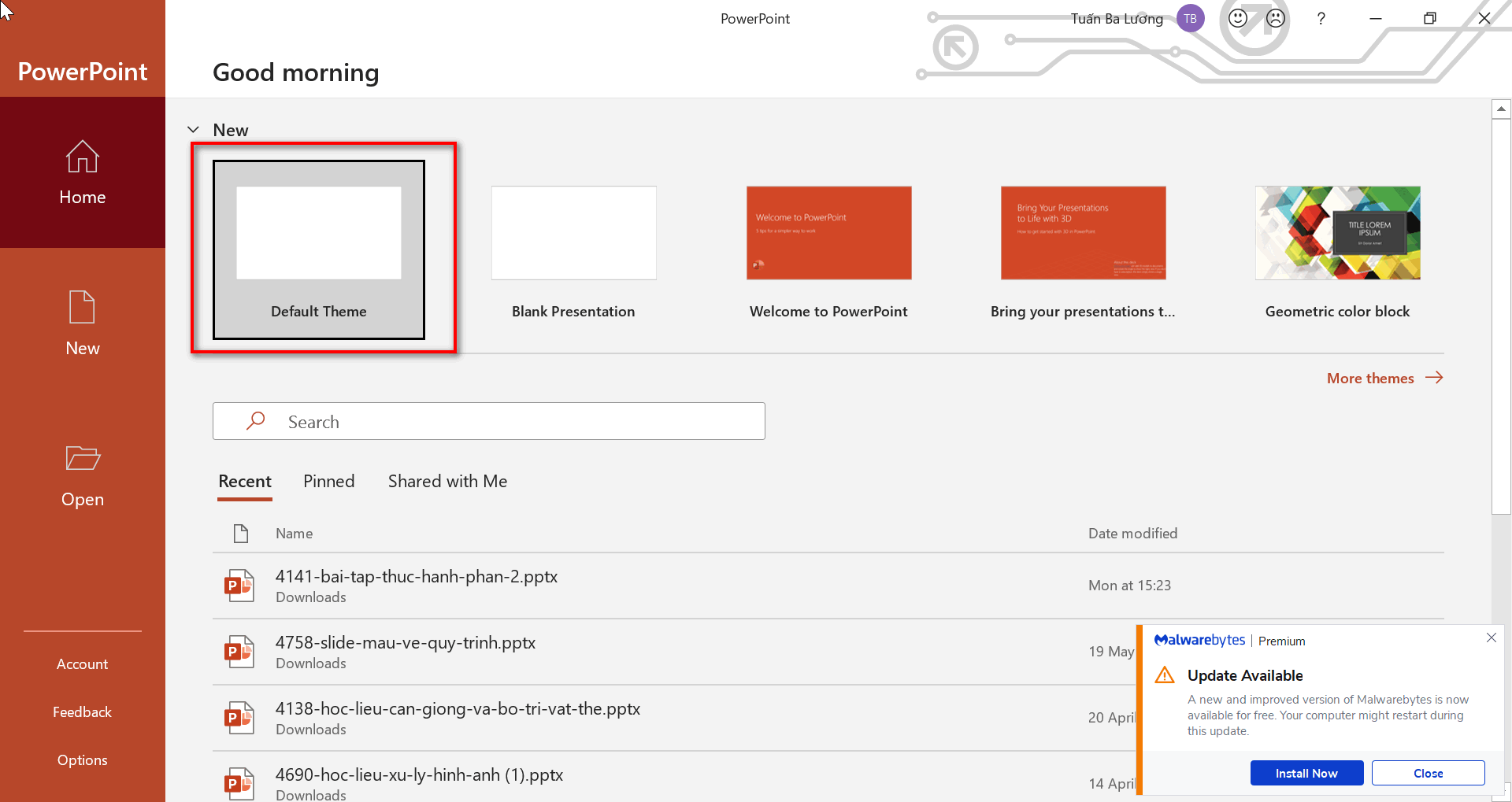Click the Malwarebytes logo in the popup

pyautogui.click(x=1199, y=640)
